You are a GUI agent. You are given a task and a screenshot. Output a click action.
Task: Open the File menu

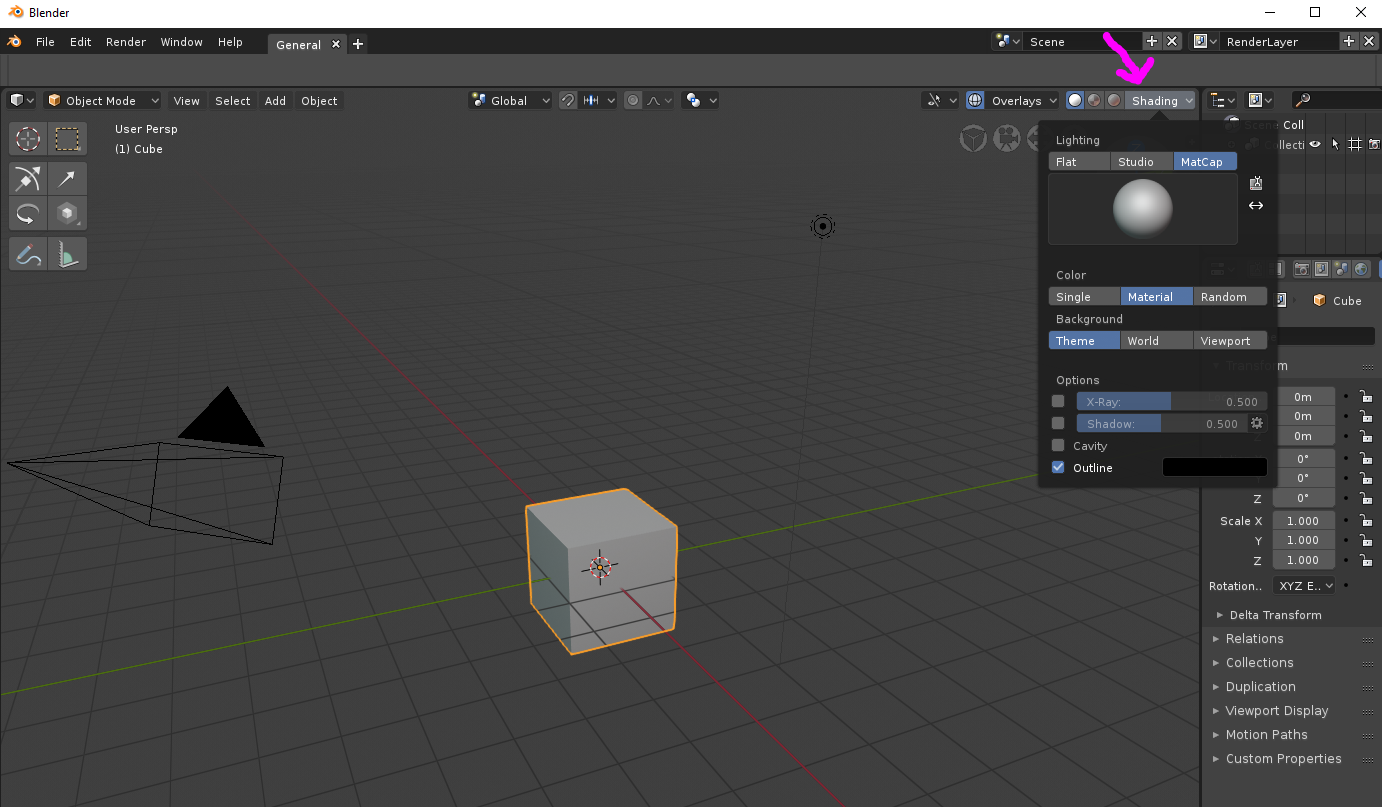45,42
